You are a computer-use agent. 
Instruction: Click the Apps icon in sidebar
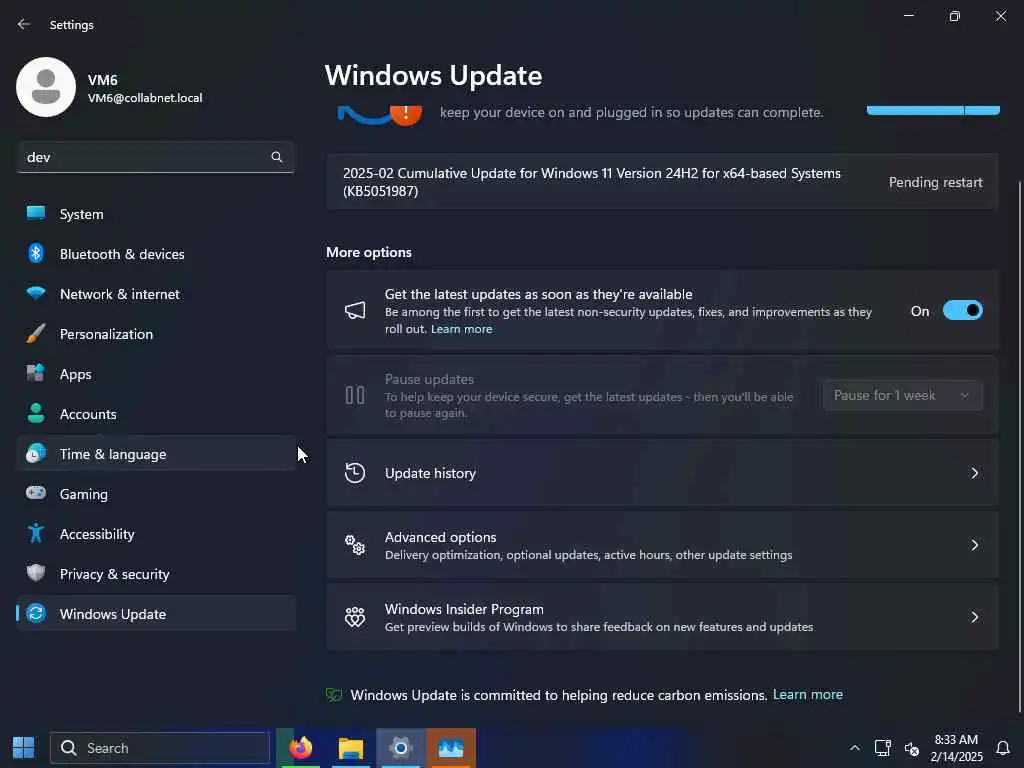pos(36,373)
